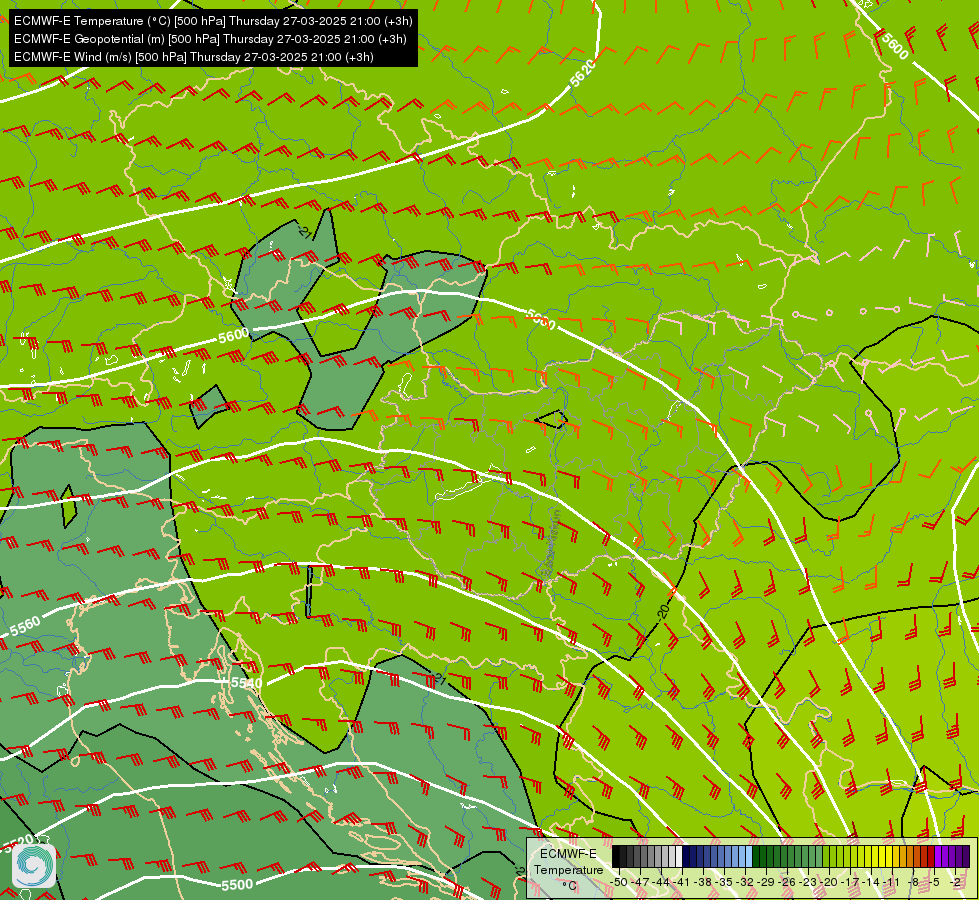
Task: Click the -32 tick label in the legend
Action: coord(745,882)
